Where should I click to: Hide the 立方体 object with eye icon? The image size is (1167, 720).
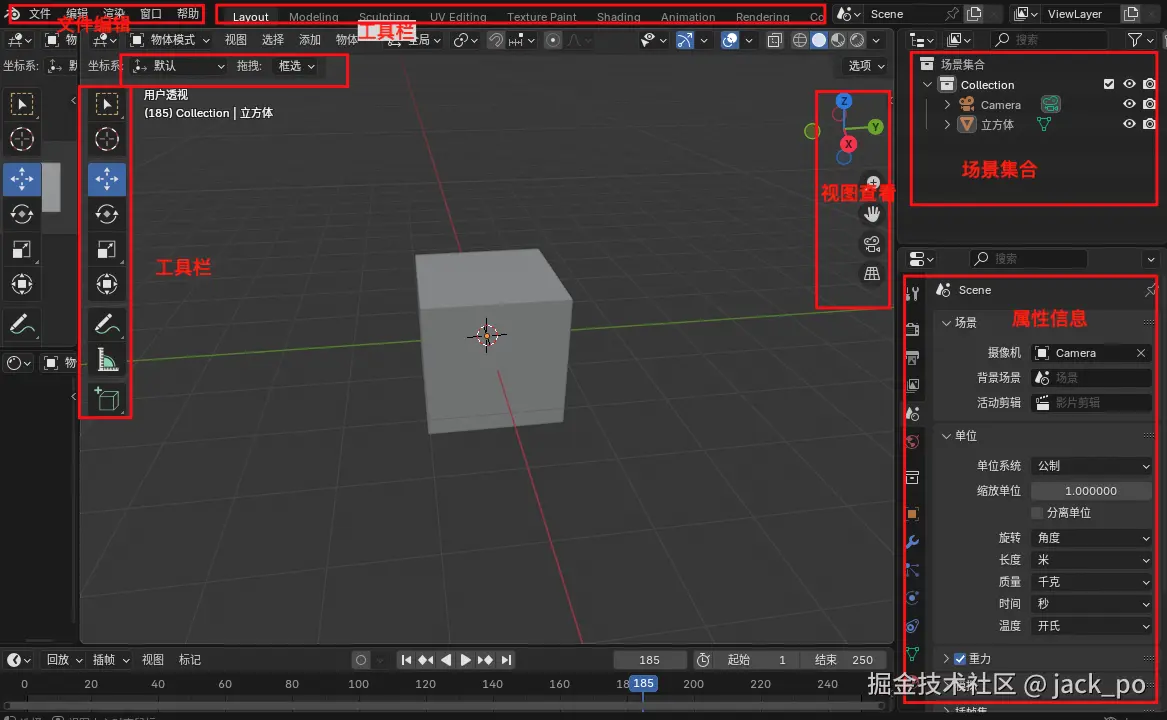(1129, 124)
